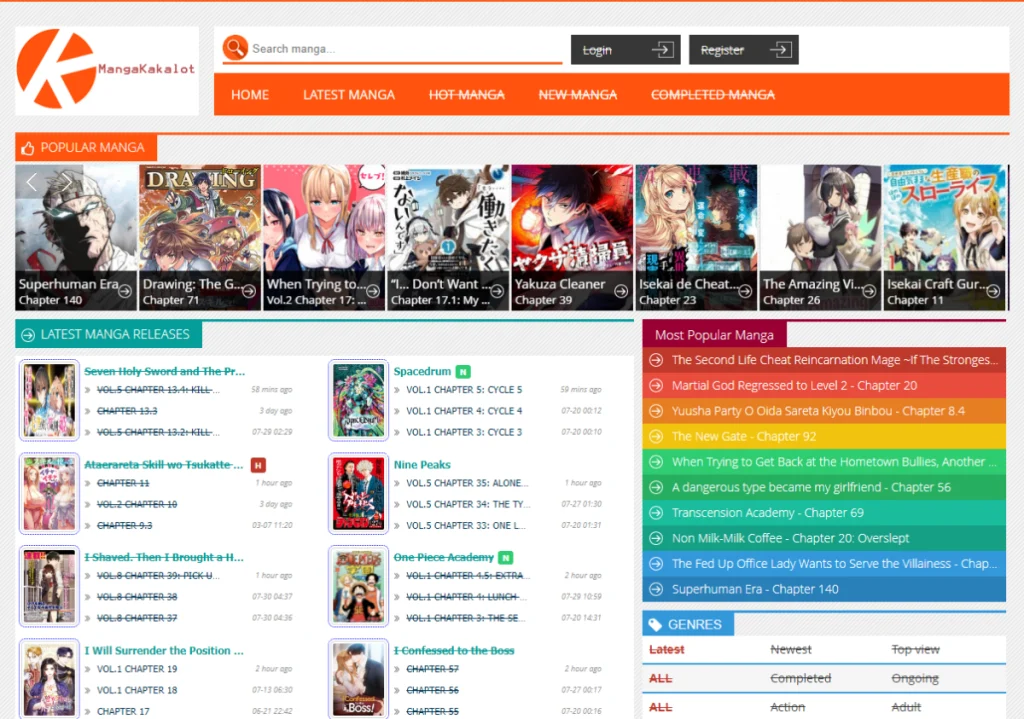The image size is (1024, 719).
Task: Open the HOT MANGA menu item
Action: tap(467, 95)
